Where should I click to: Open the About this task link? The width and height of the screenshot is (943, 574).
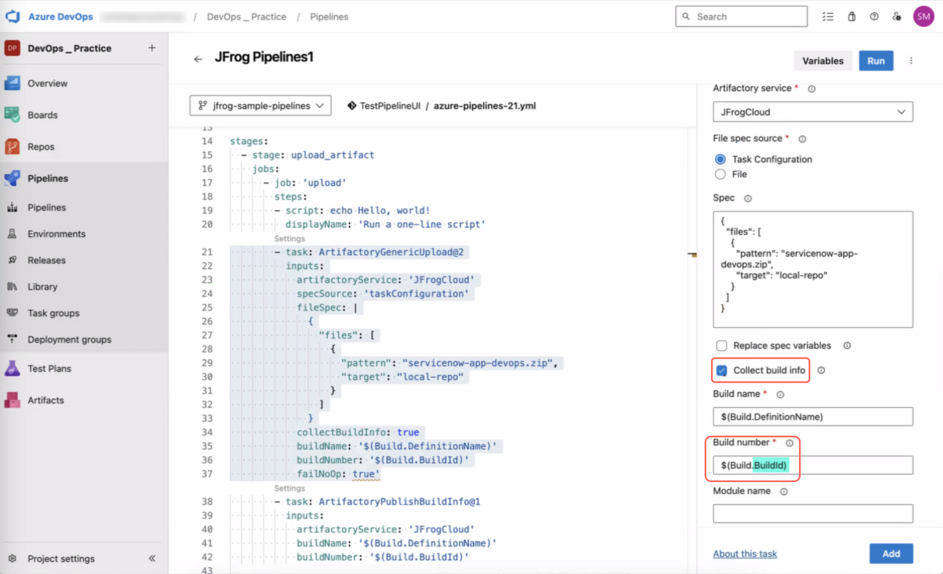745,554
